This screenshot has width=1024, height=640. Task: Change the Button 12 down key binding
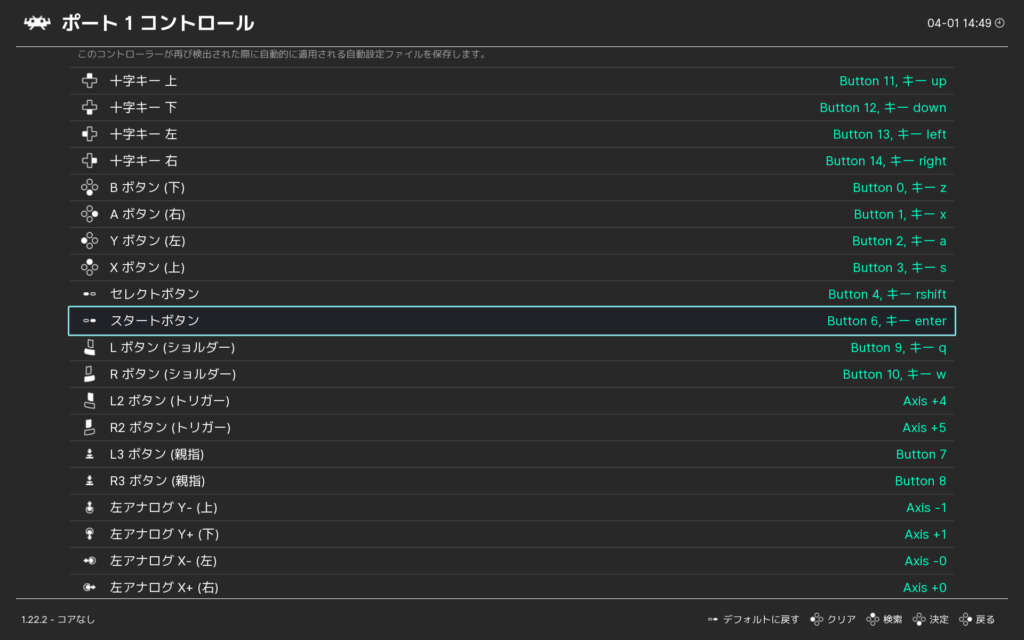coord(882,108)
